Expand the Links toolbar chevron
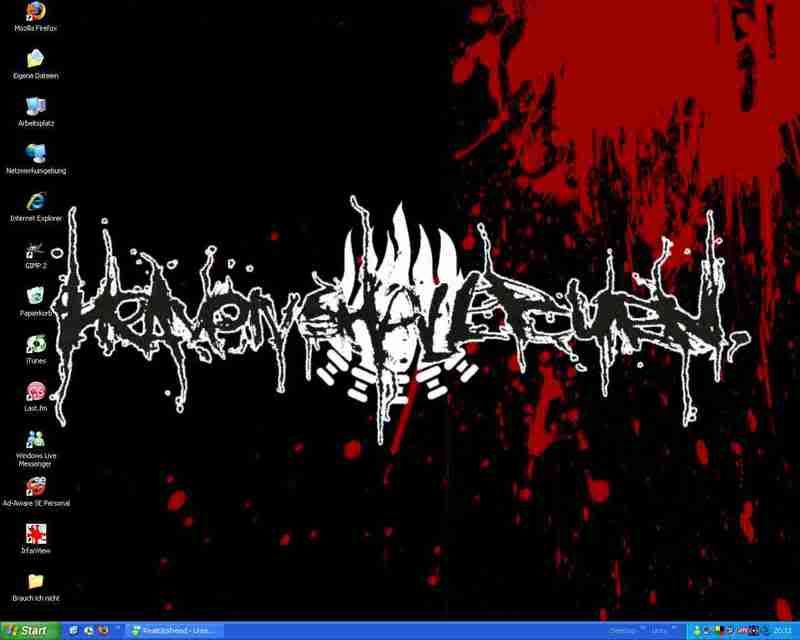This screenshot has width=800, height=640. [x=674, y=628]
